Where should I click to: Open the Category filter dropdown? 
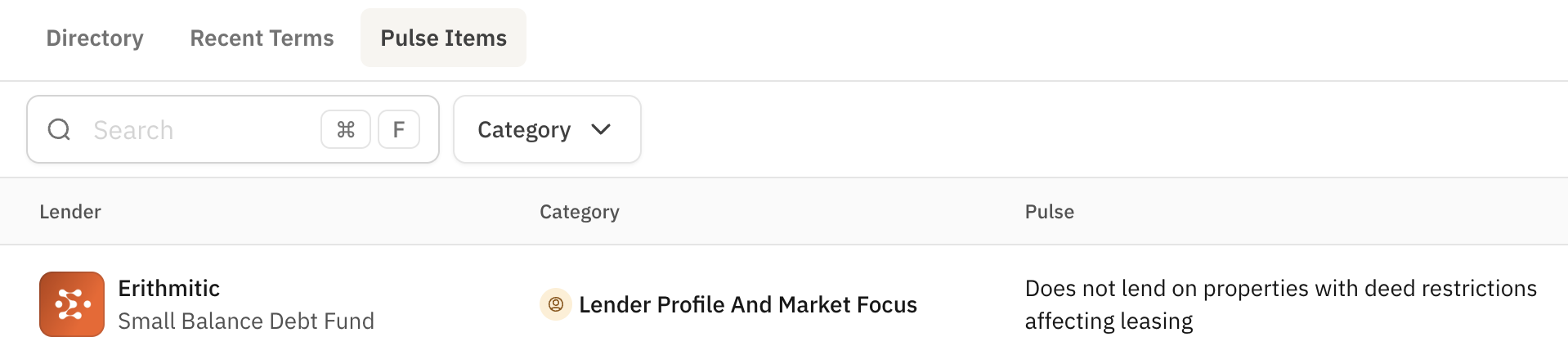click(547, 129)
